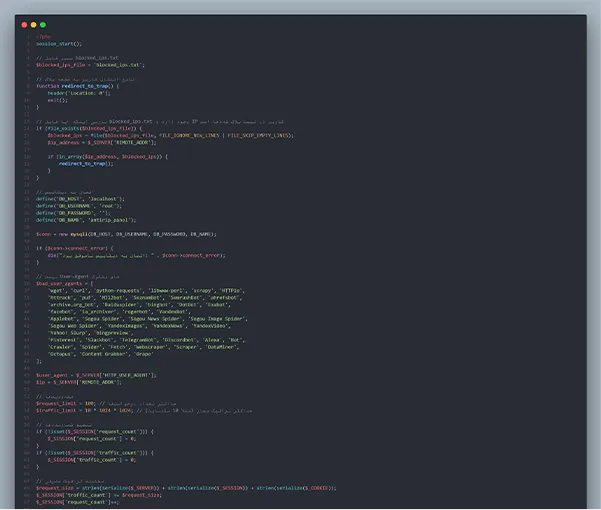The height and width of the screenshot is (510, 601).
Task: Click the in_array($ip_address, $blocked_ips) condition
Action: [110, 157]
